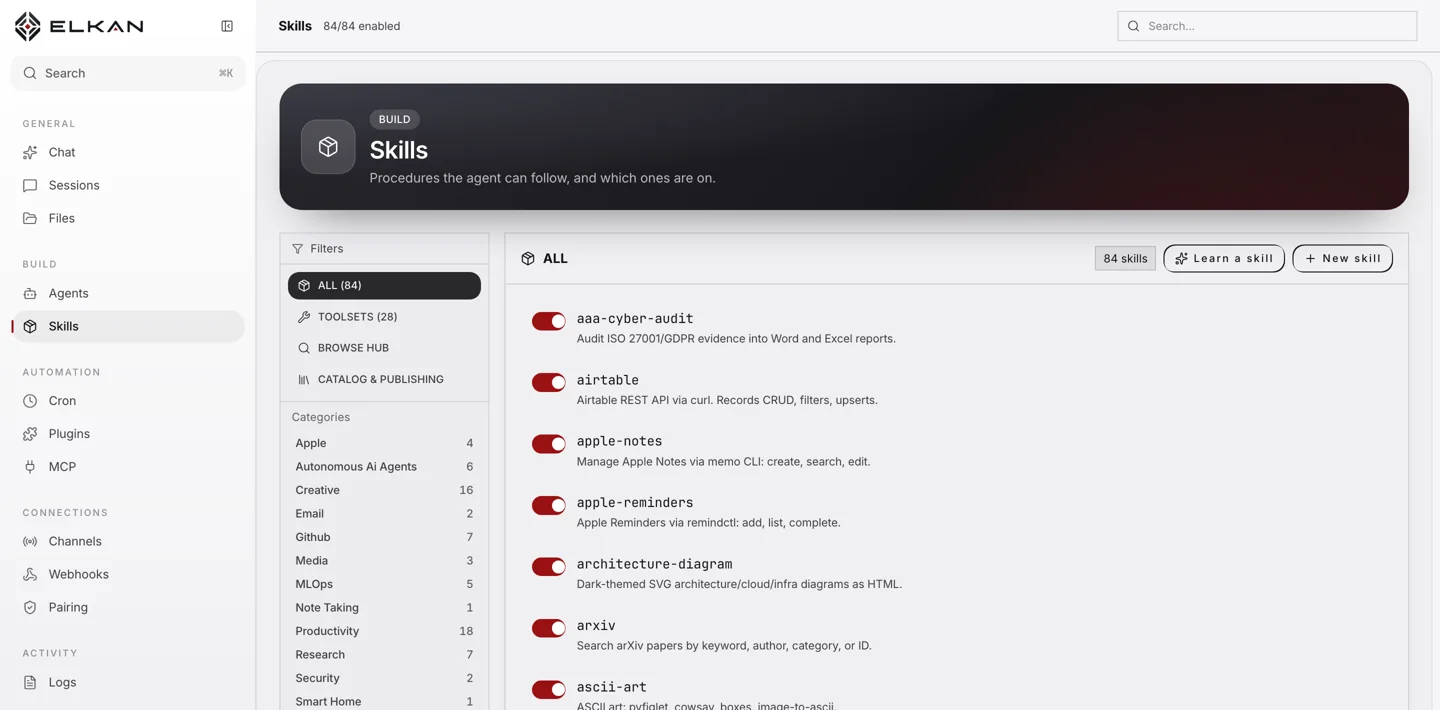The width and height of the screenshot is (1440, 710).
Task: Select the ALL (84) filter
Action: point(384,285)
